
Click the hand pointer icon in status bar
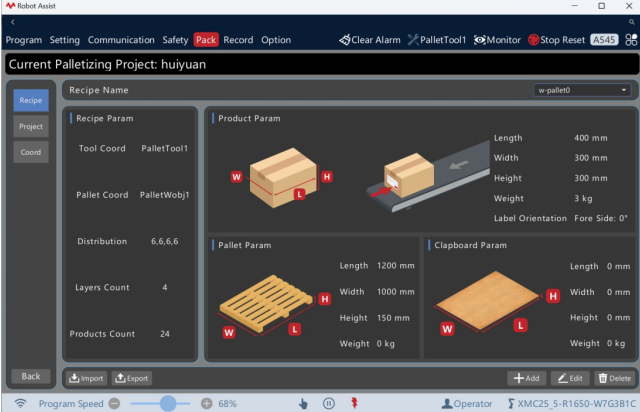click(x=303, y=404)
